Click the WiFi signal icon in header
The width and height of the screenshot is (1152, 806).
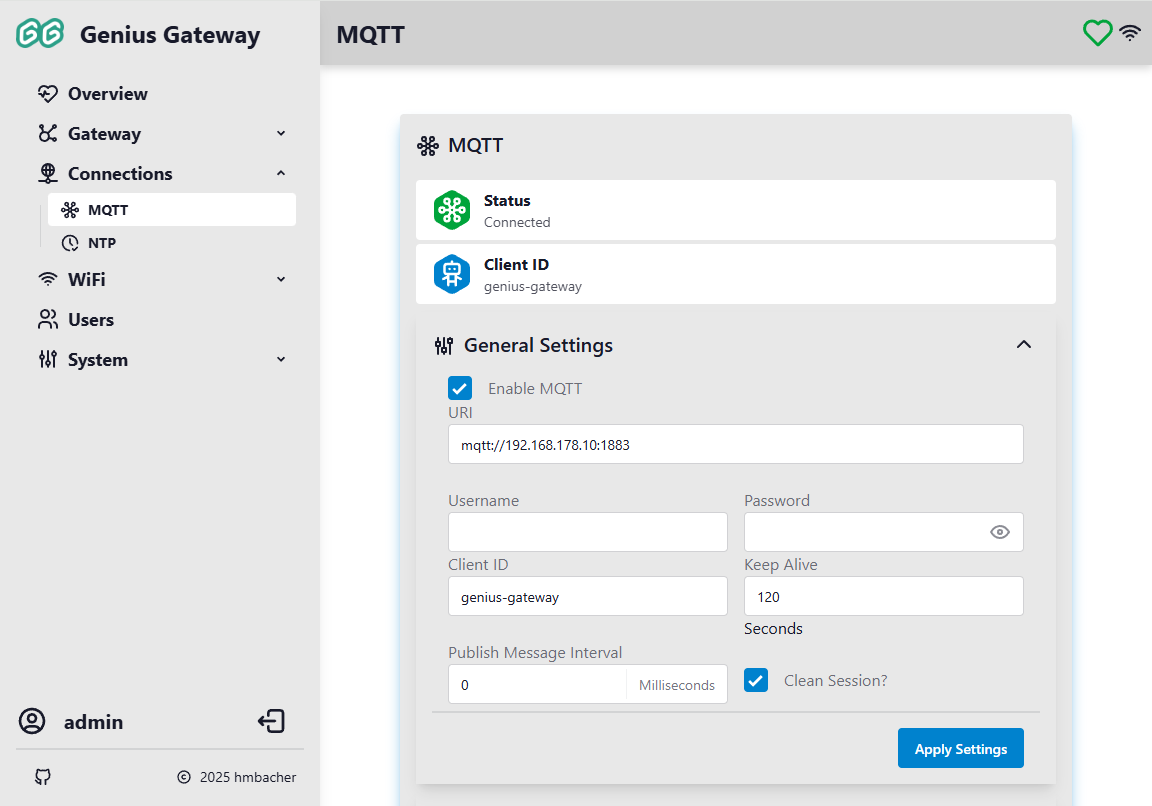coord(1130,33)
